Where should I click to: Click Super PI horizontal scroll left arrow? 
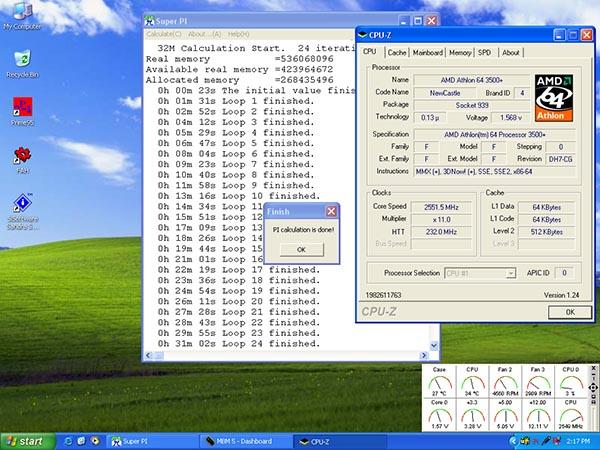pyautogui.click(x=149, y=355)
